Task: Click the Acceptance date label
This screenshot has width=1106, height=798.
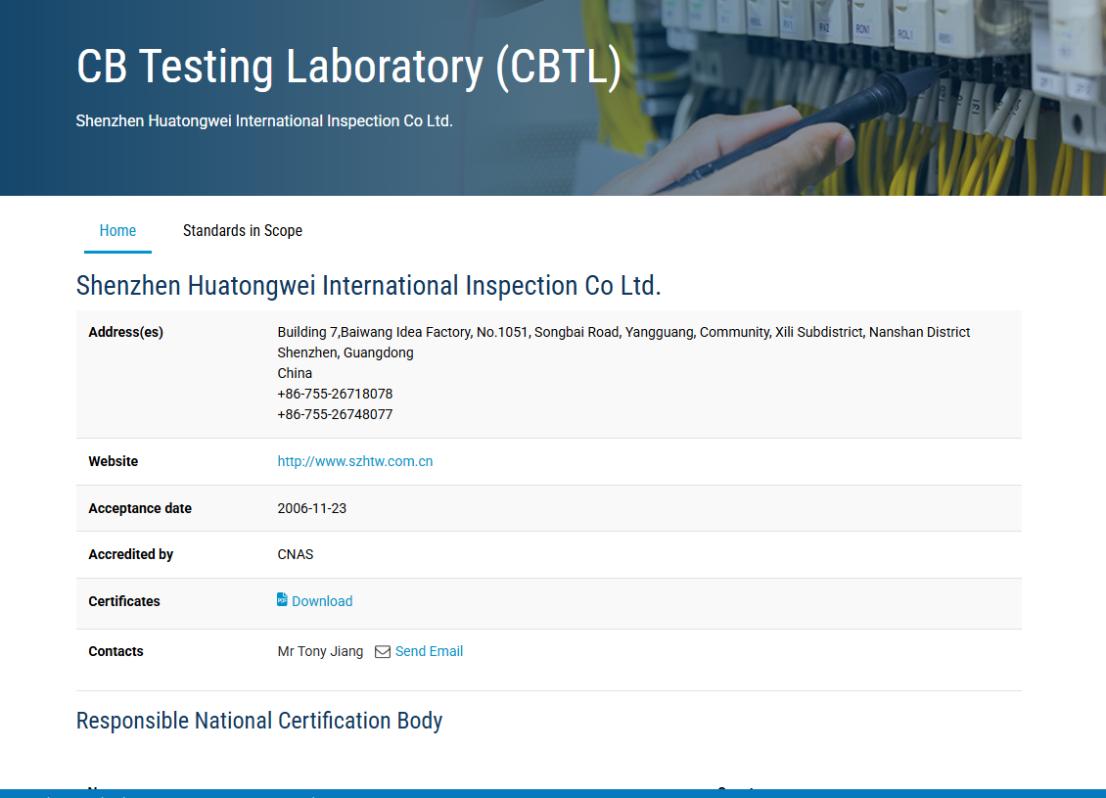Action: point(140,508)
